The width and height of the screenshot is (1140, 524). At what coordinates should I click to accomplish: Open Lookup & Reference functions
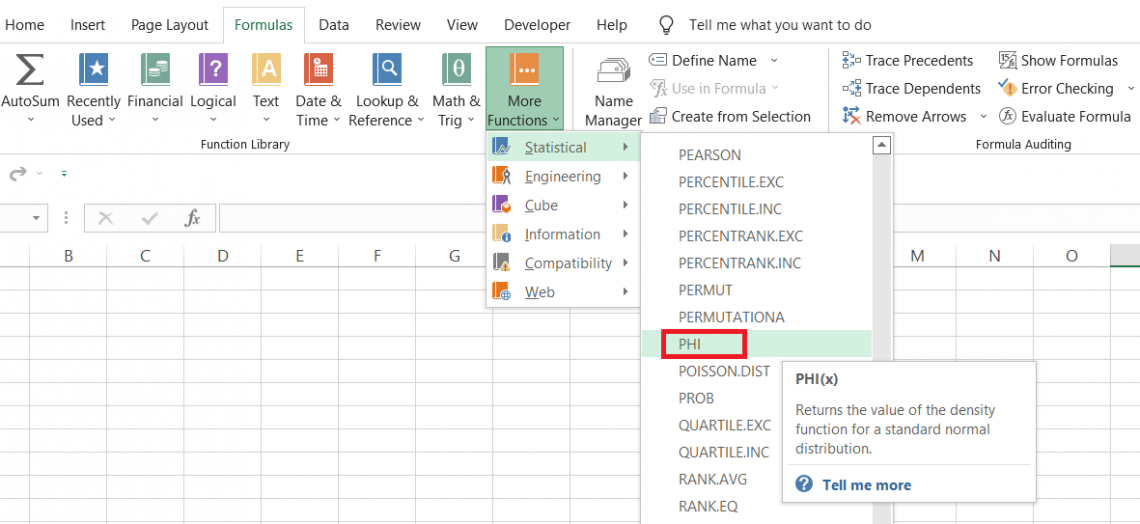(x=387, y=70)
